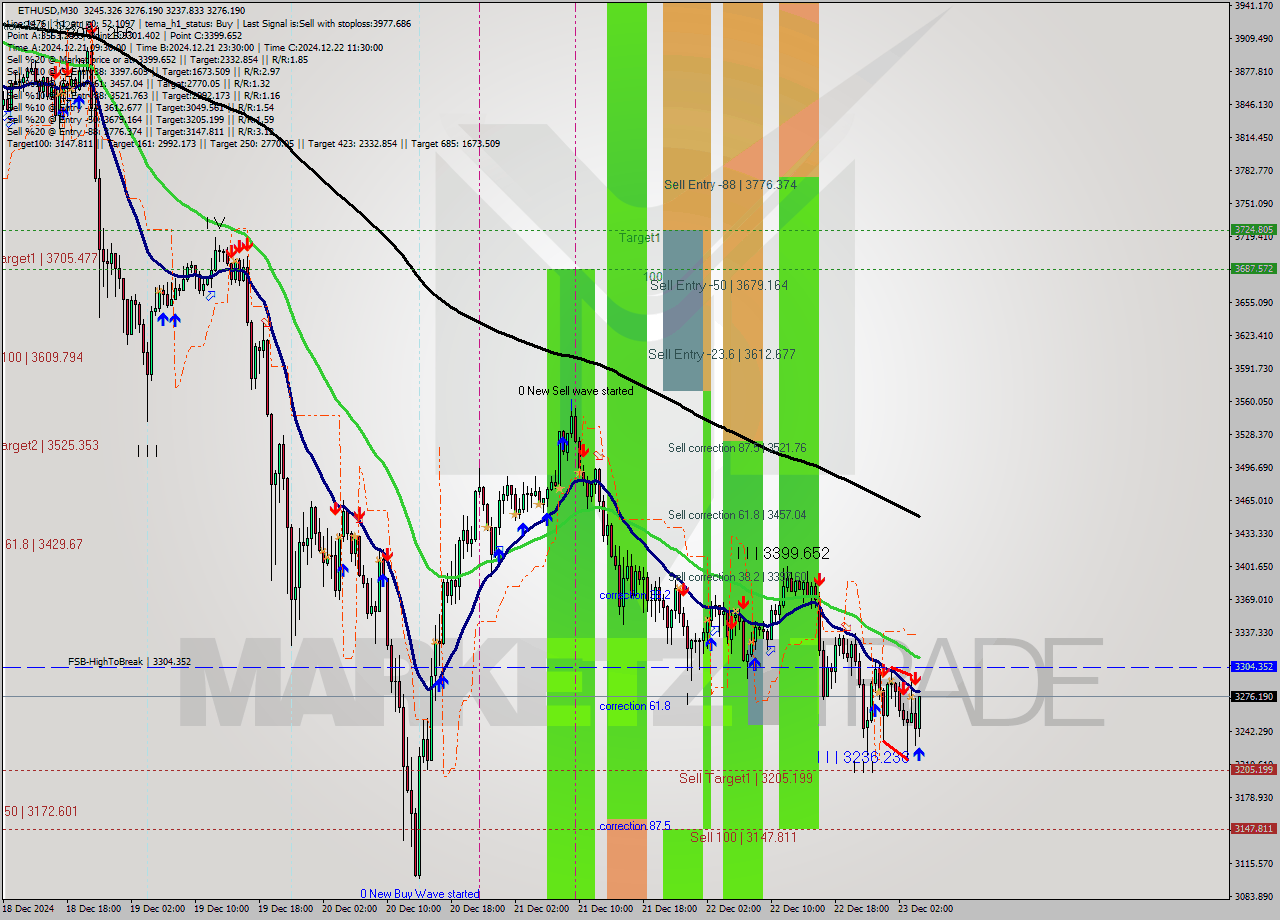Viewport: 1280px width, 920px height.
Task: Click the red down arrow above latest candles
Action: click(x=914, y=678)
